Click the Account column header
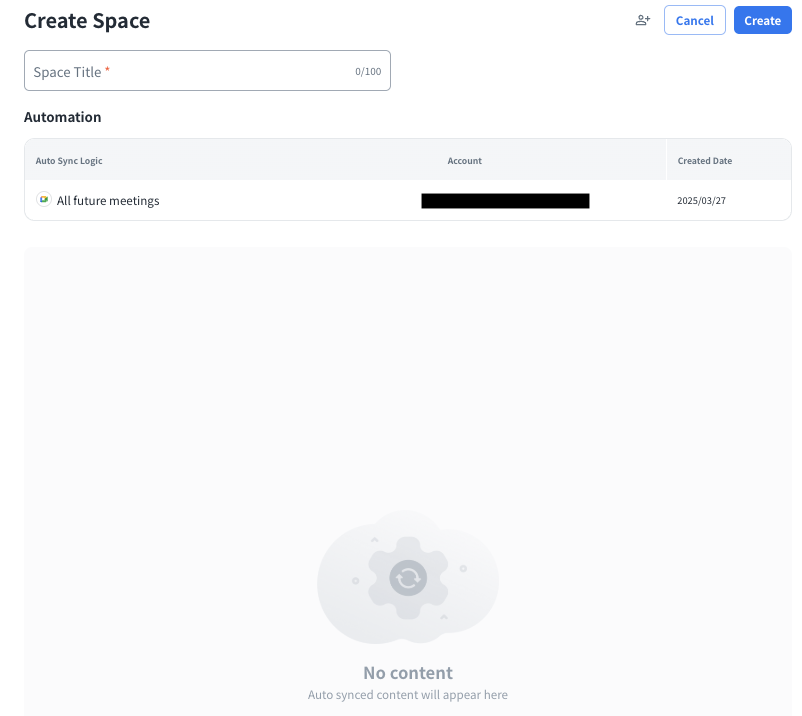 click(464, 161)
